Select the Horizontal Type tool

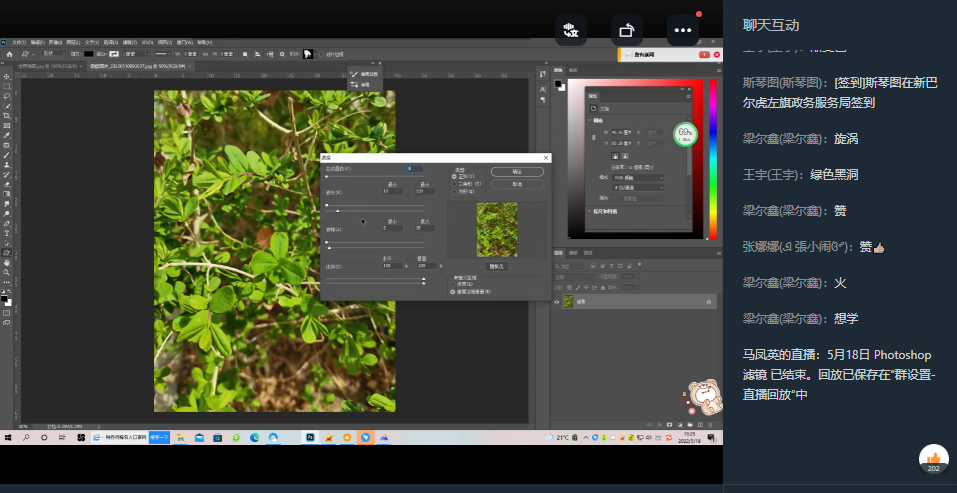pyautogui.click(x=7, y=233)
